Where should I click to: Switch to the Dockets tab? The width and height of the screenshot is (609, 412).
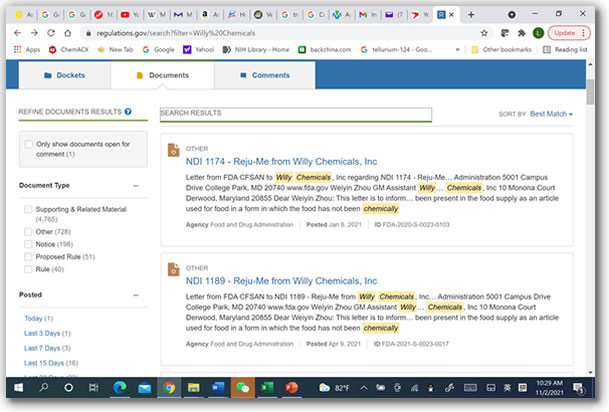[x=64, y=75]
